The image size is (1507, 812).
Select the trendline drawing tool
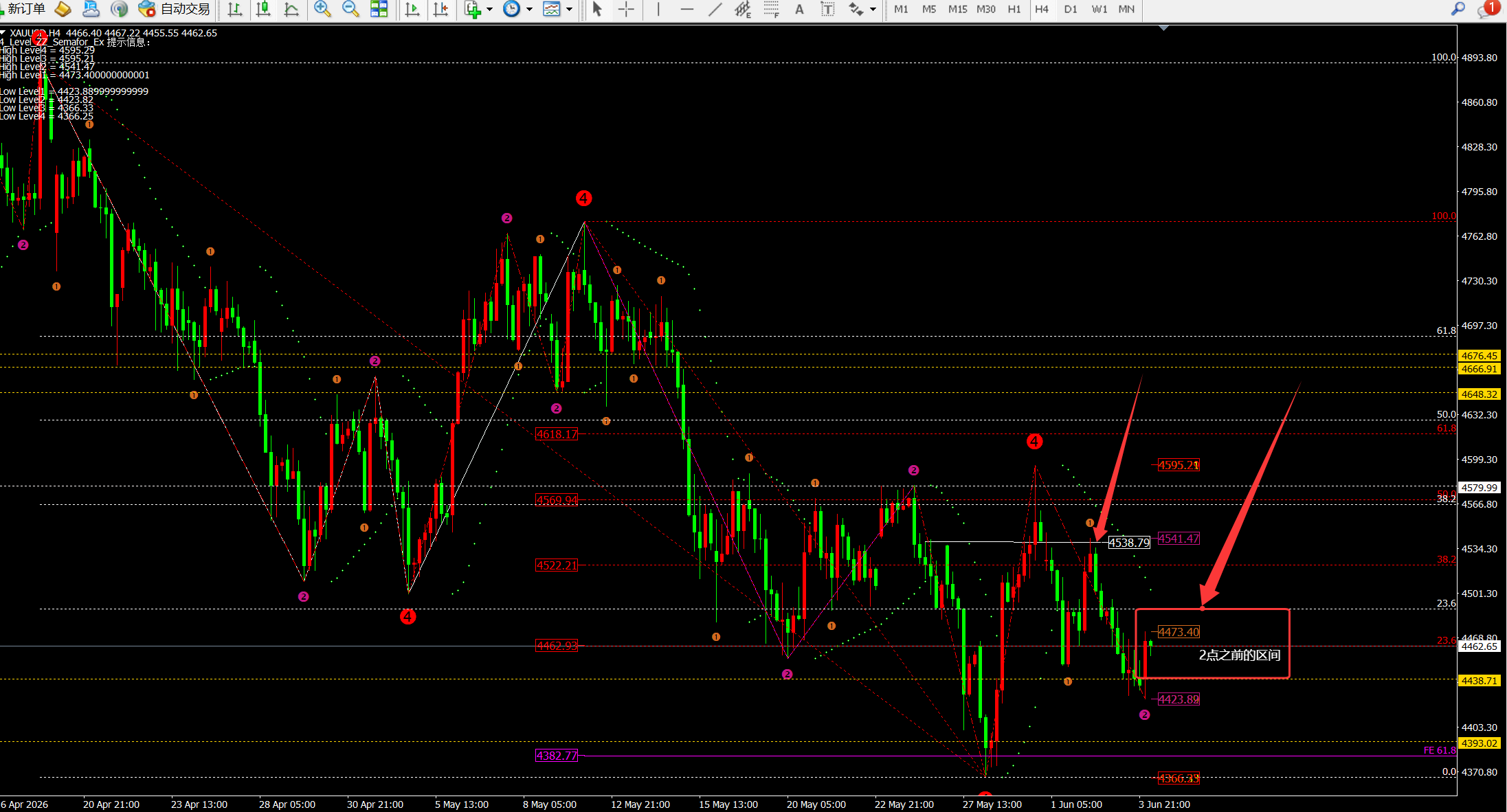click(x=715, y=9)
